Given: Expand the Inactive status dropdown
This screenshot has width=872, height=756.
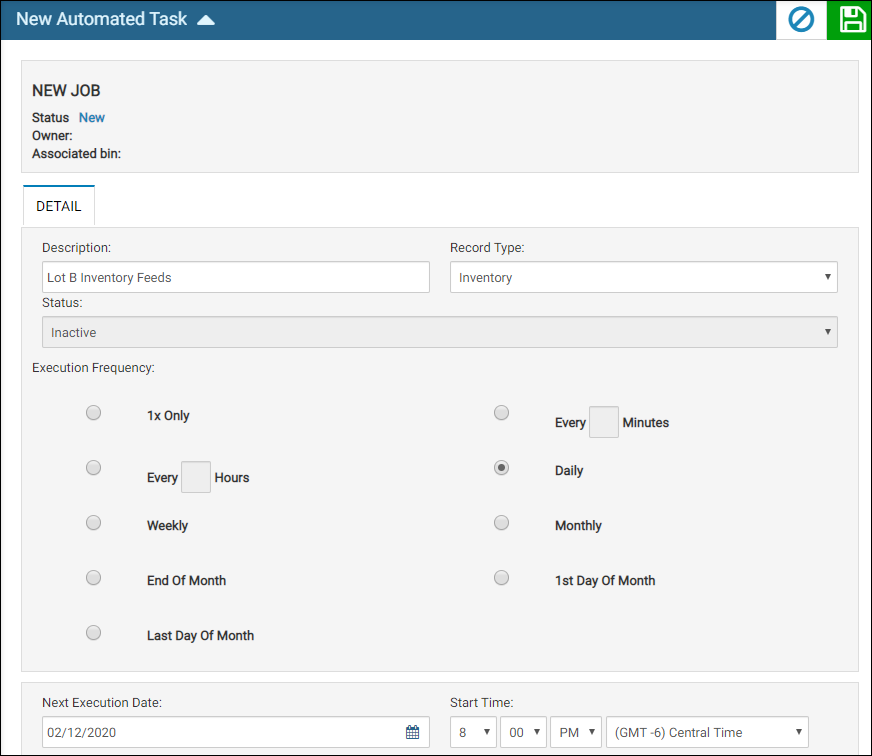Looking at the screenshot, I should pos(439,332).
